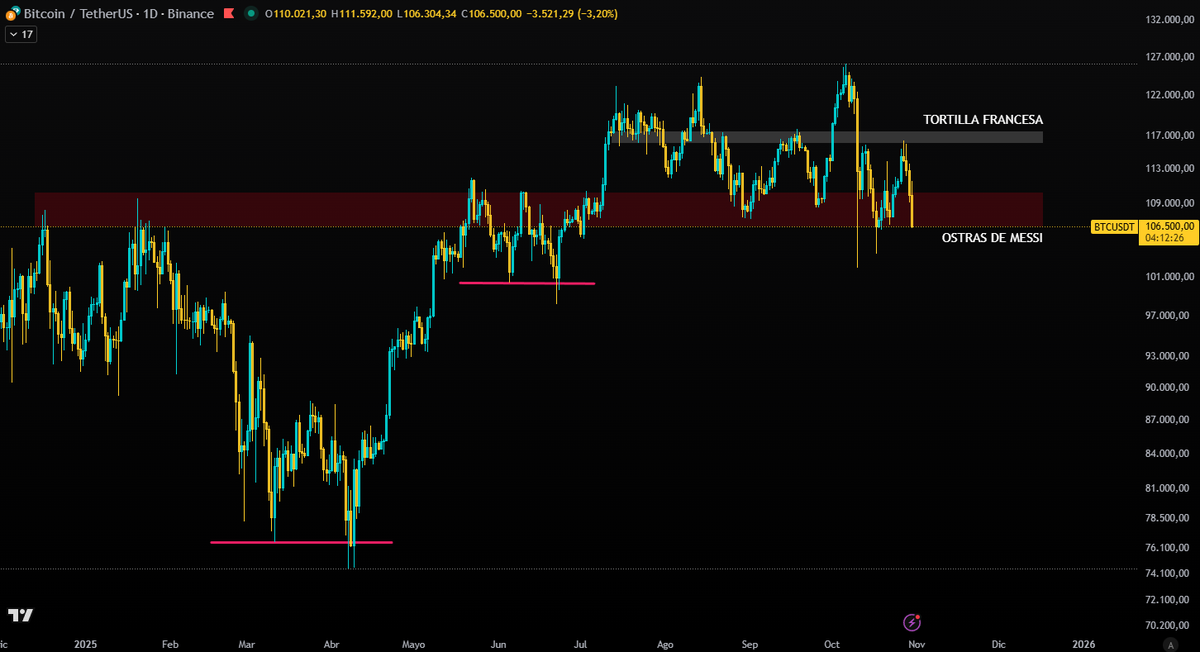1200x652 pixels.
Task: Click the purple lightning event icon
Action: point(912,622)
